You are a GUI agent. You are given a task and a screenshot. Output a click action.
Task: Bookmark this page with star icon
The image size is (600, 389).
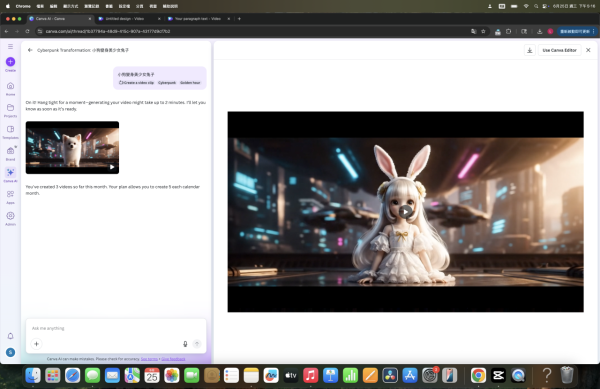(483, 31)
